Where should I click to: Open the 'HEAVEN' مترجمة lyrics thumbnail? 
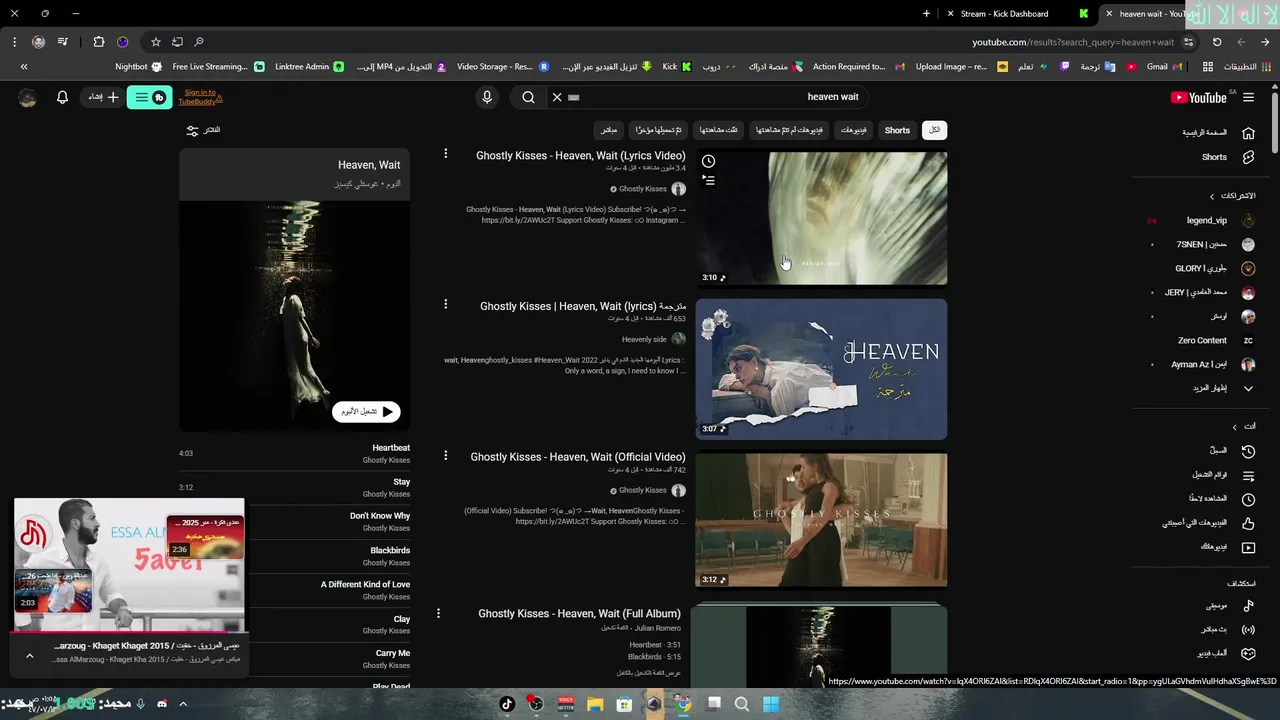tap(821, 369)
